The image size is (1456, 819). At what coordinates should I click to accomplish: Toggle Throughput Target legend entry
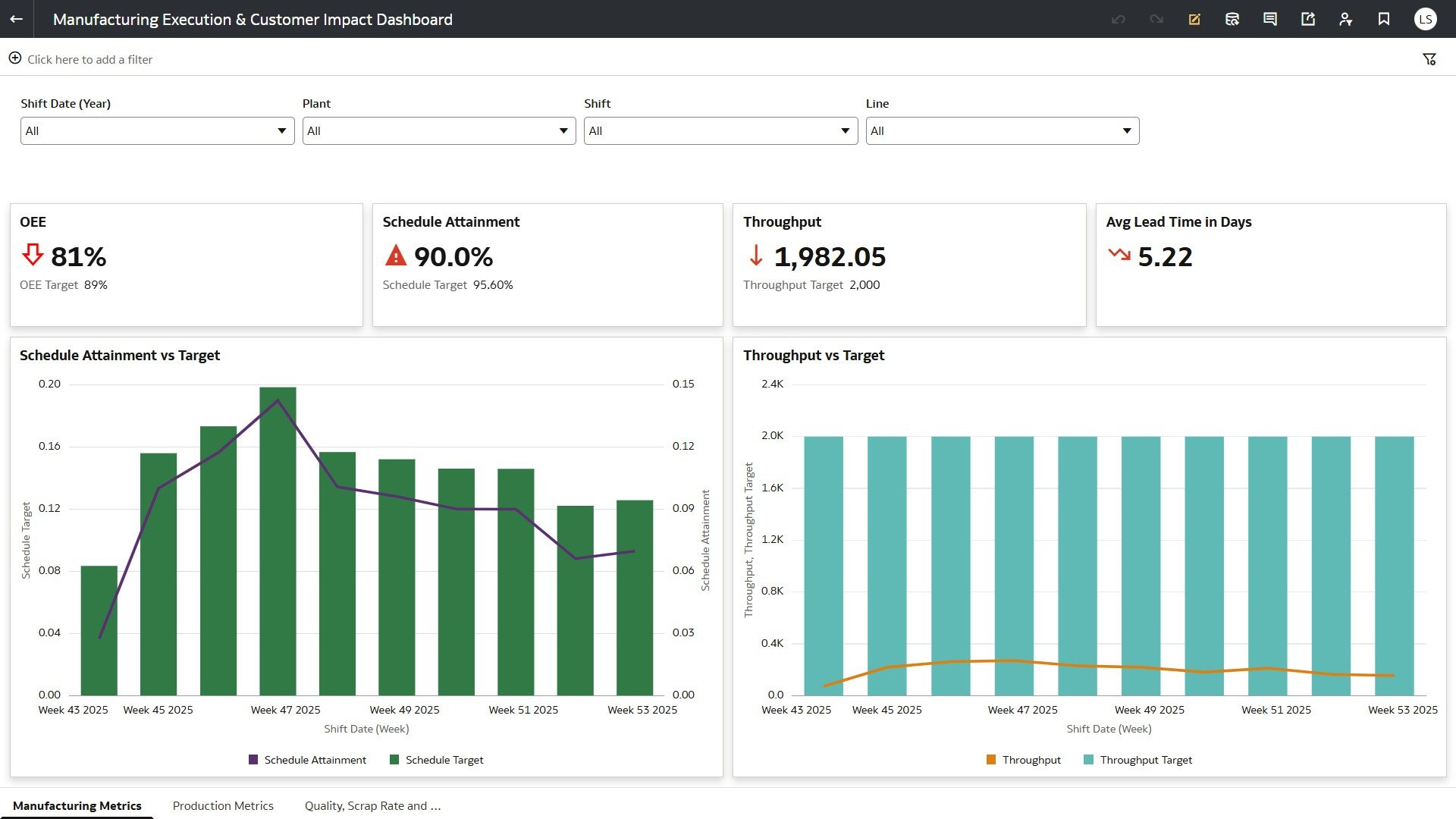[x=1138, y=760]
